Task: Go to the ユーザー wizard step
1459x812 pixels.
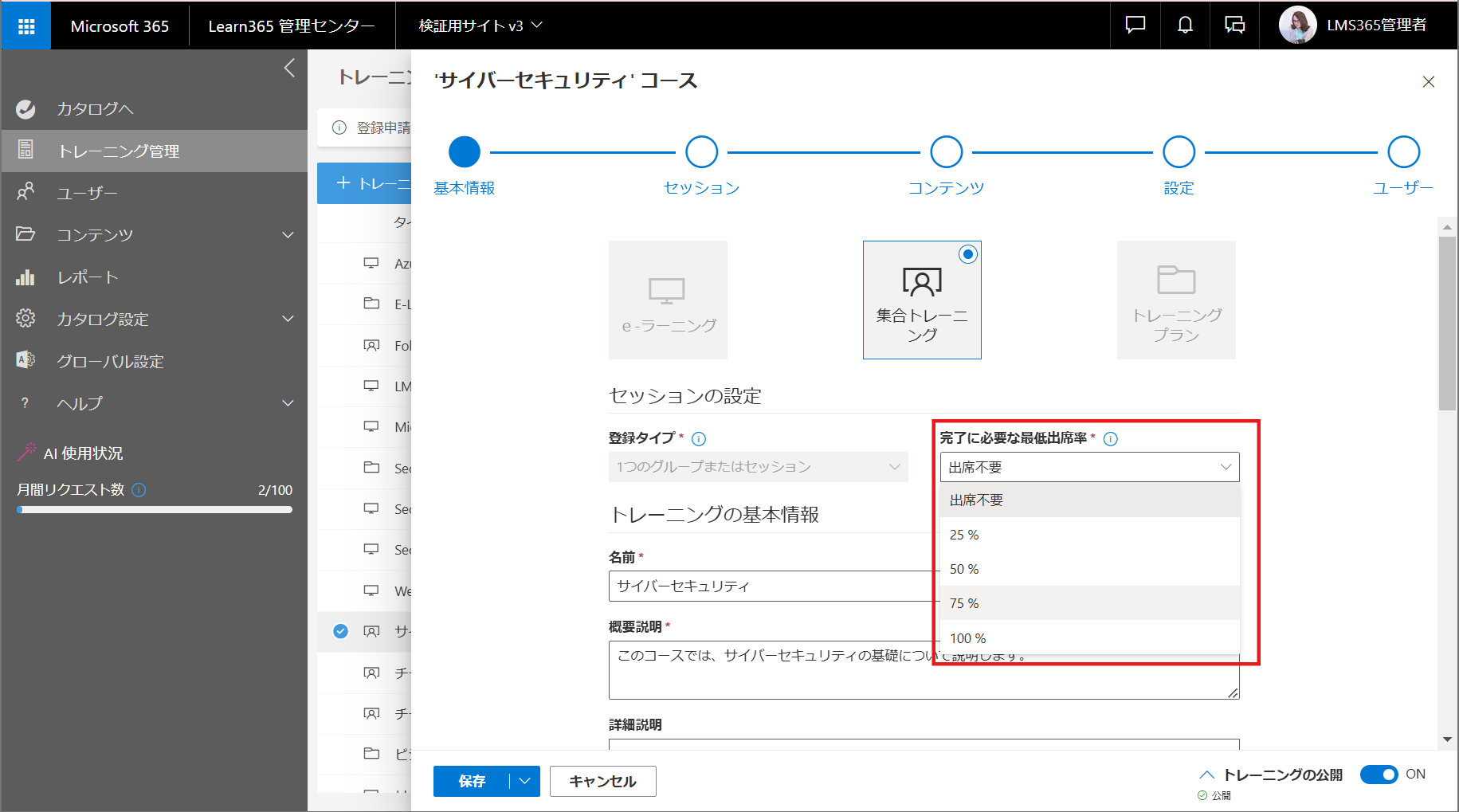Action: (x=1404, y=151)
